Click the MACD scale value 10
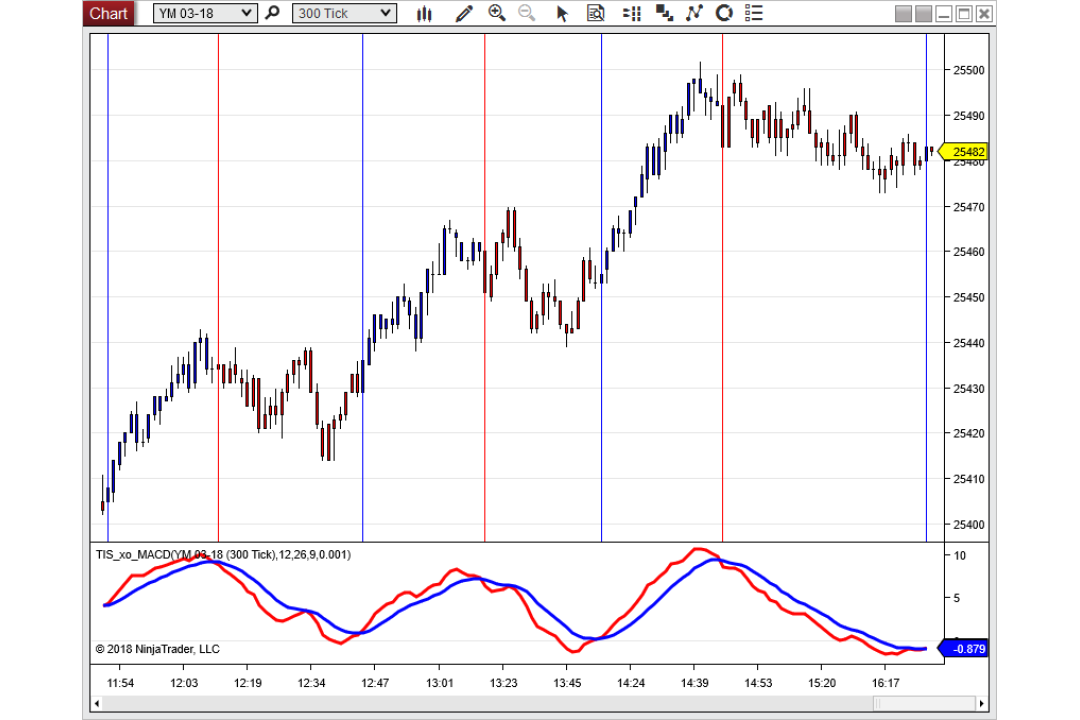Viewport: 1080px width, 720px height. [x=959, y=555]
